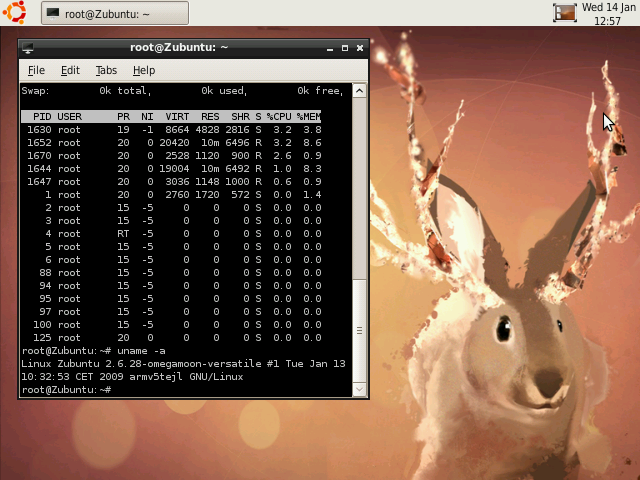Click the '0k total,' swap value
This screenshot has height=480, width=640.
125,91
